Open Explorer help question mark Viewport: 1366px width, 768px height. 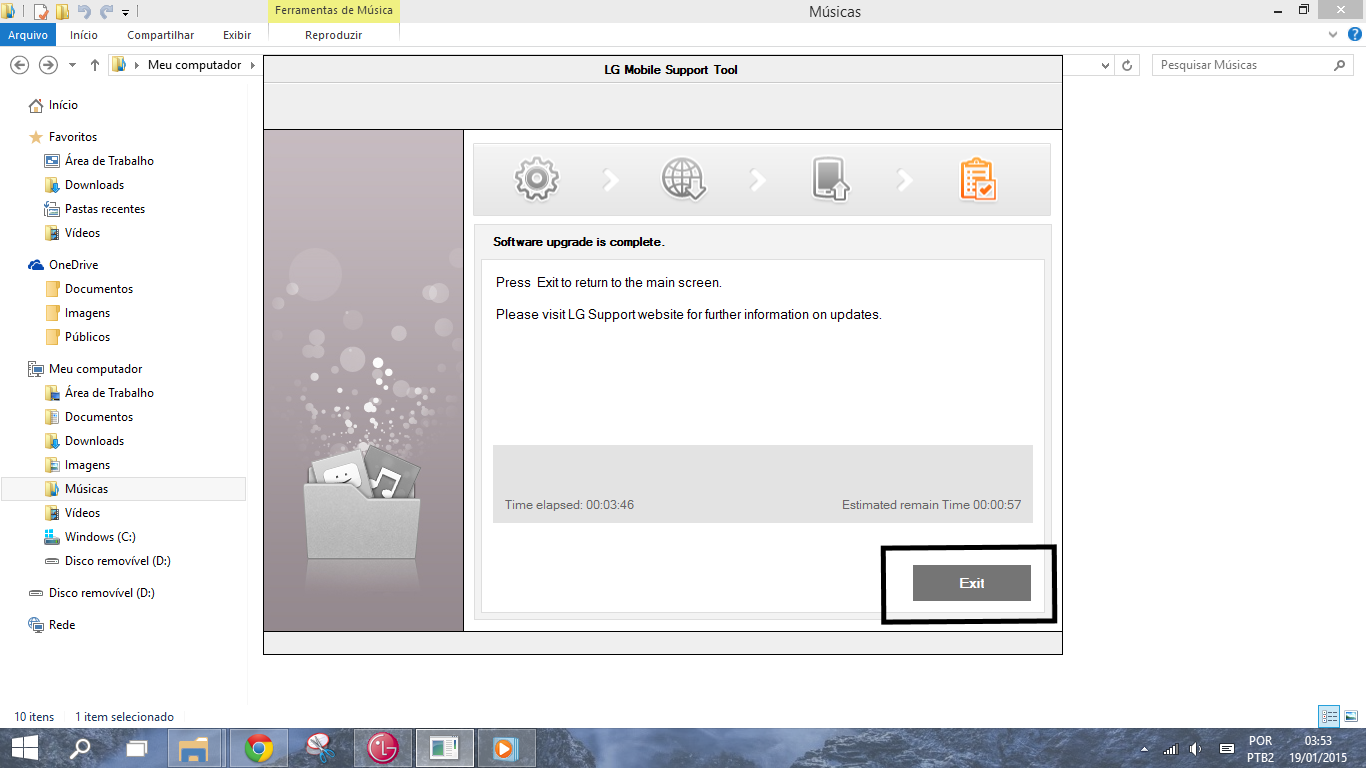point(1353,35)
